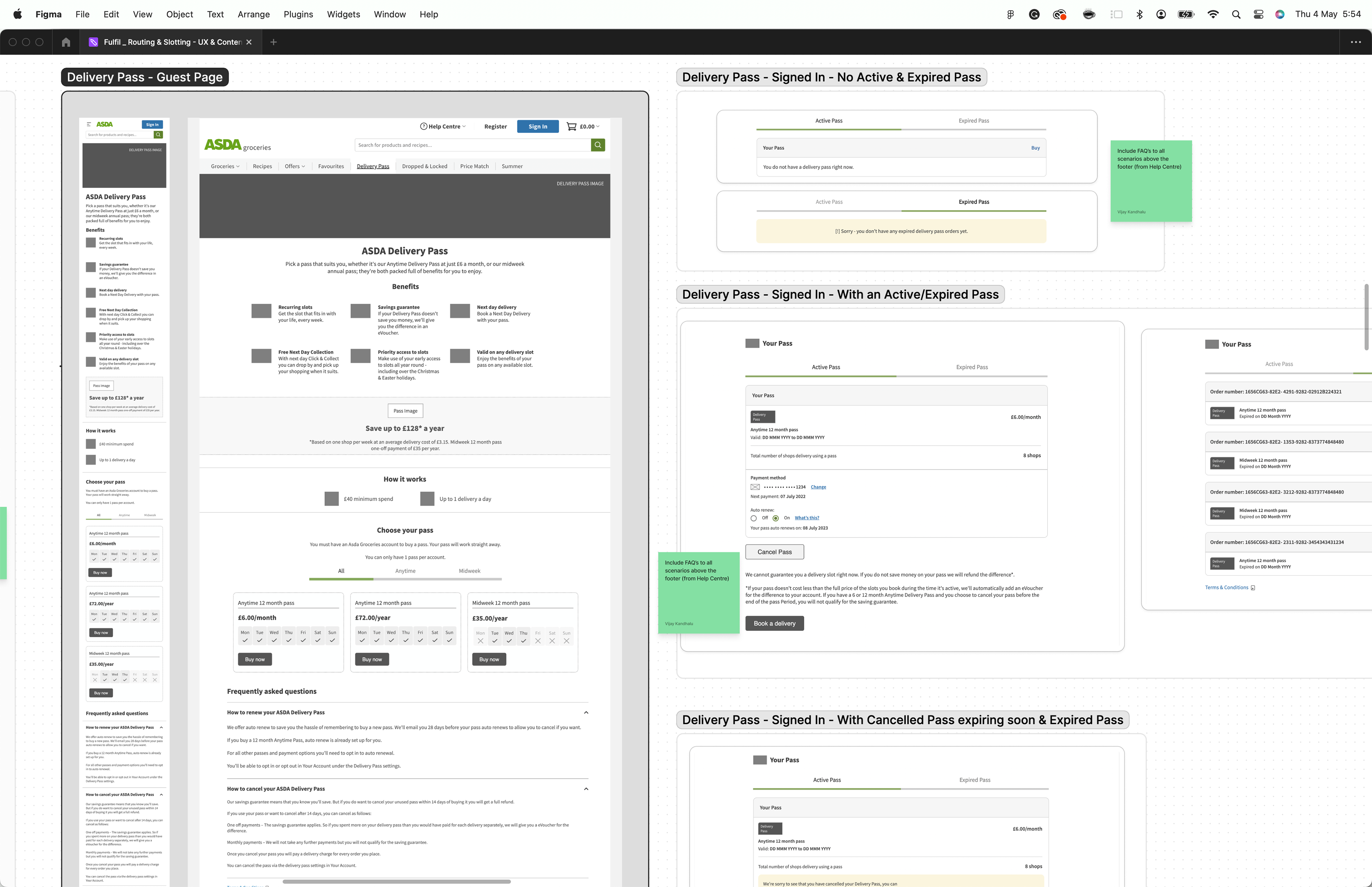The image size is (1372, 887).
Task: Open the three-dots overflow menu in tab bar
Action: pyautogui.click(x=1355, y=42)
